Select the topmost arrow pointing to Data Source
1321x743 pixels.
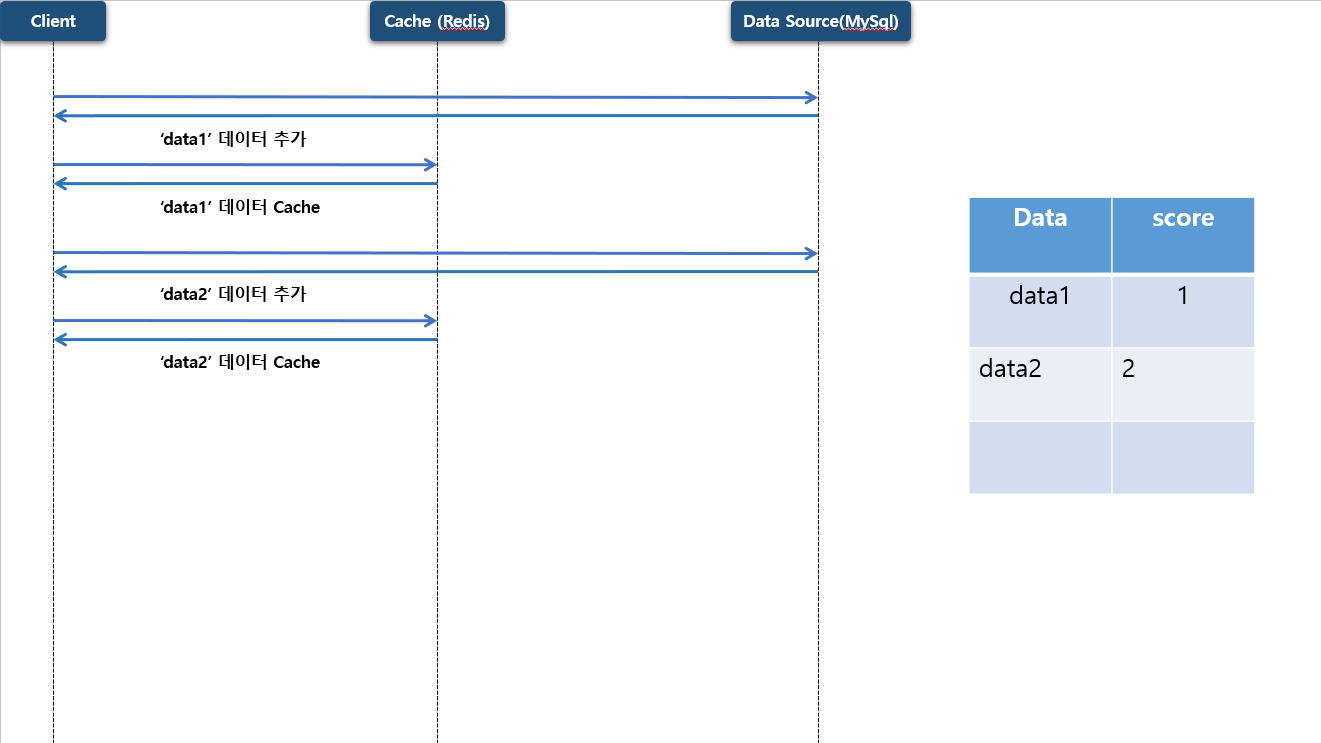coord(436,97)
